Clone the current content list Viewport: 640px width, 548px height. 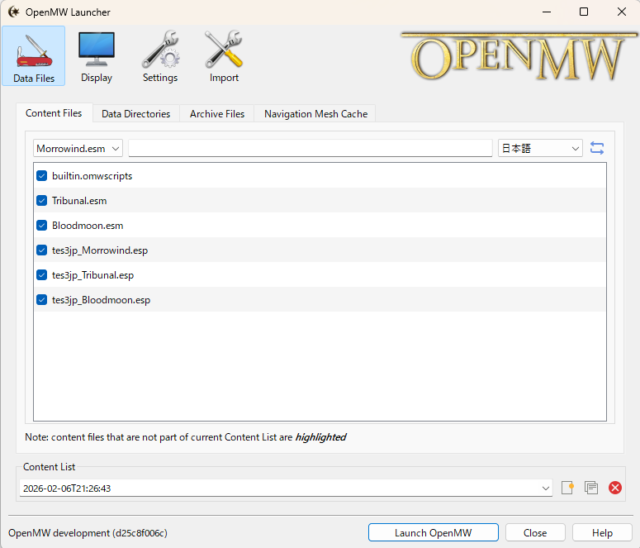[591, 487]
